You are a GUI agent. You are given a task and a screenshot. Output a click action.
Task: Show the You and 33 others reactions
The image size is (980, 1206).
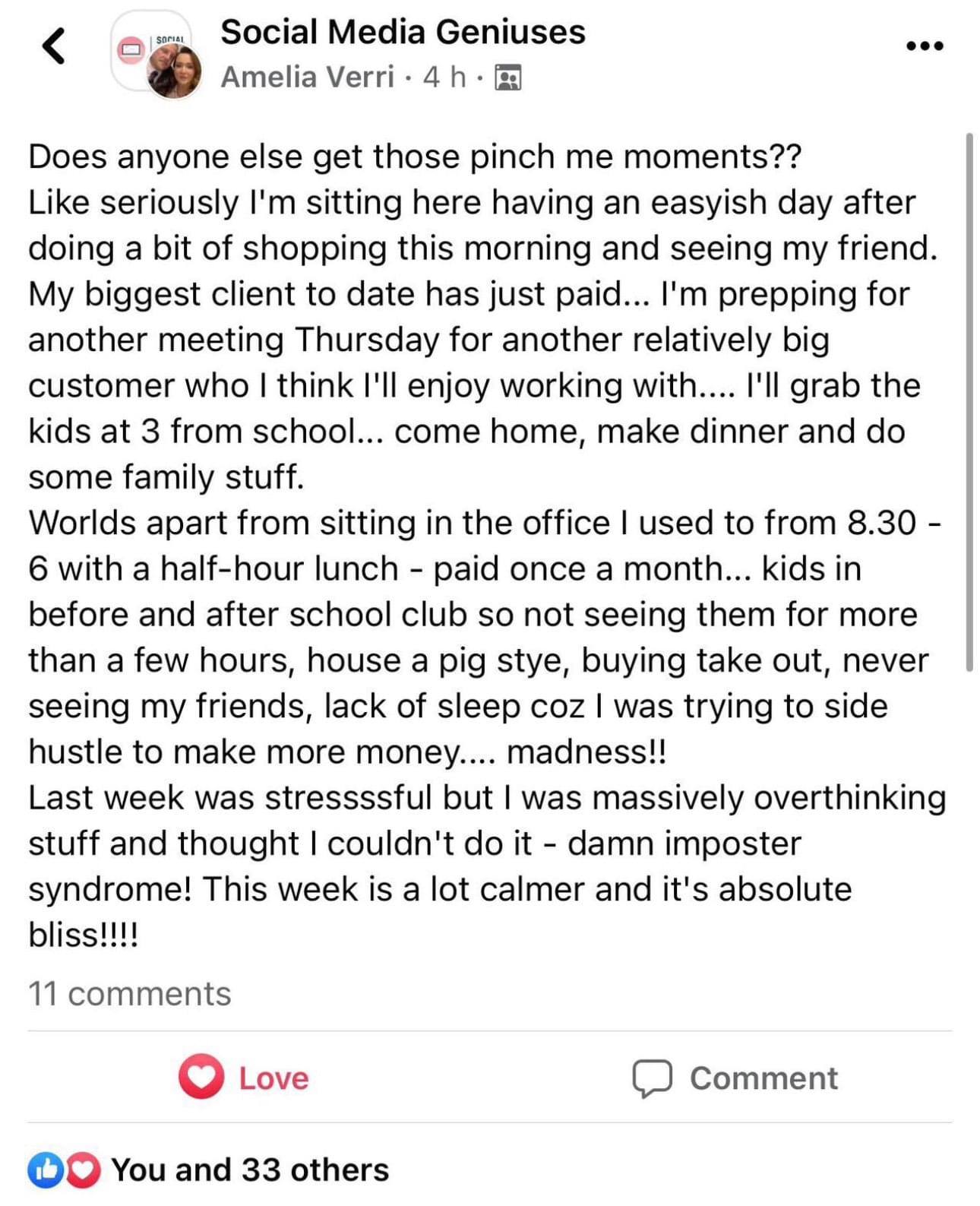pyautogui.click(x=250, y=1170)
